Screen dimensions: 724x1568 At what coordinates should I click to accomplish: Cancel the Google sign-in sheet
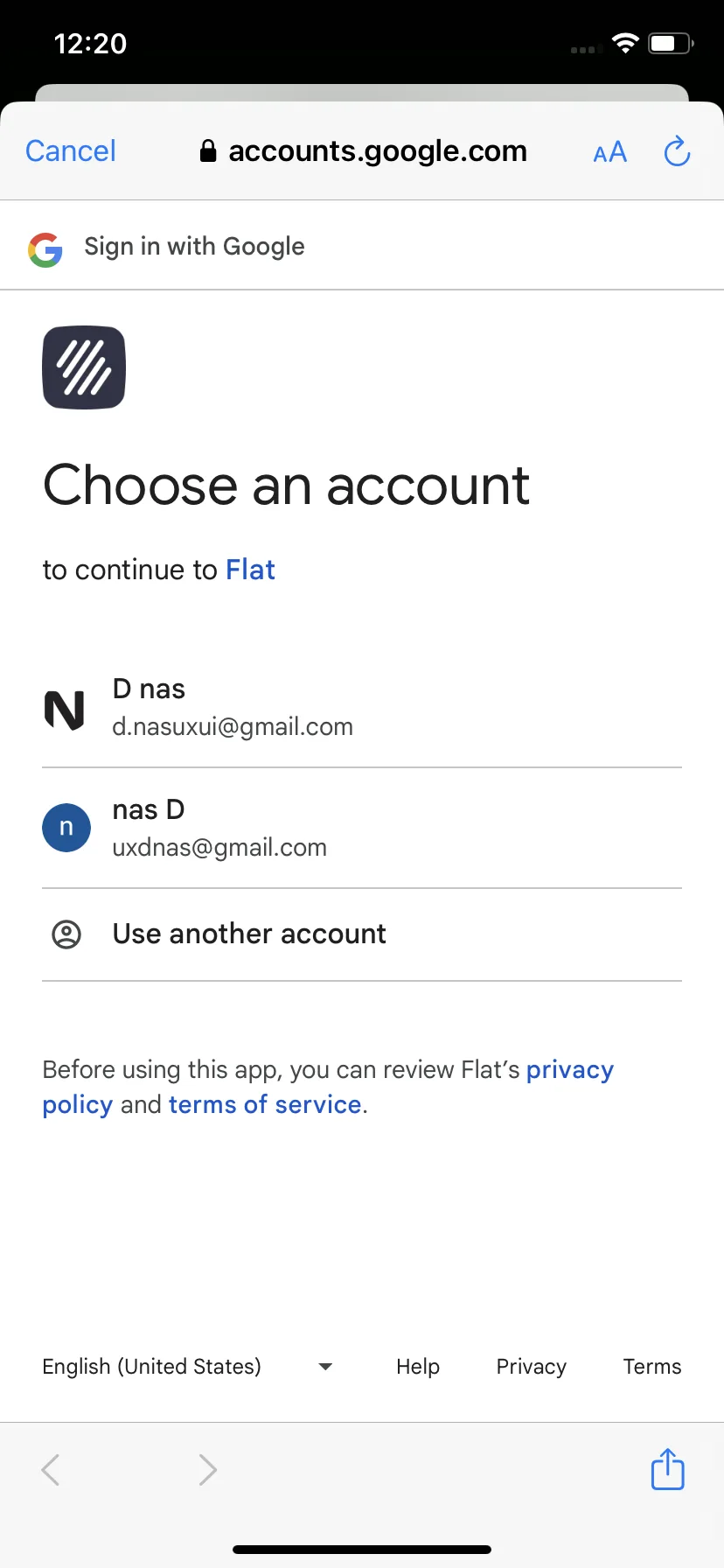click(71, 151)
